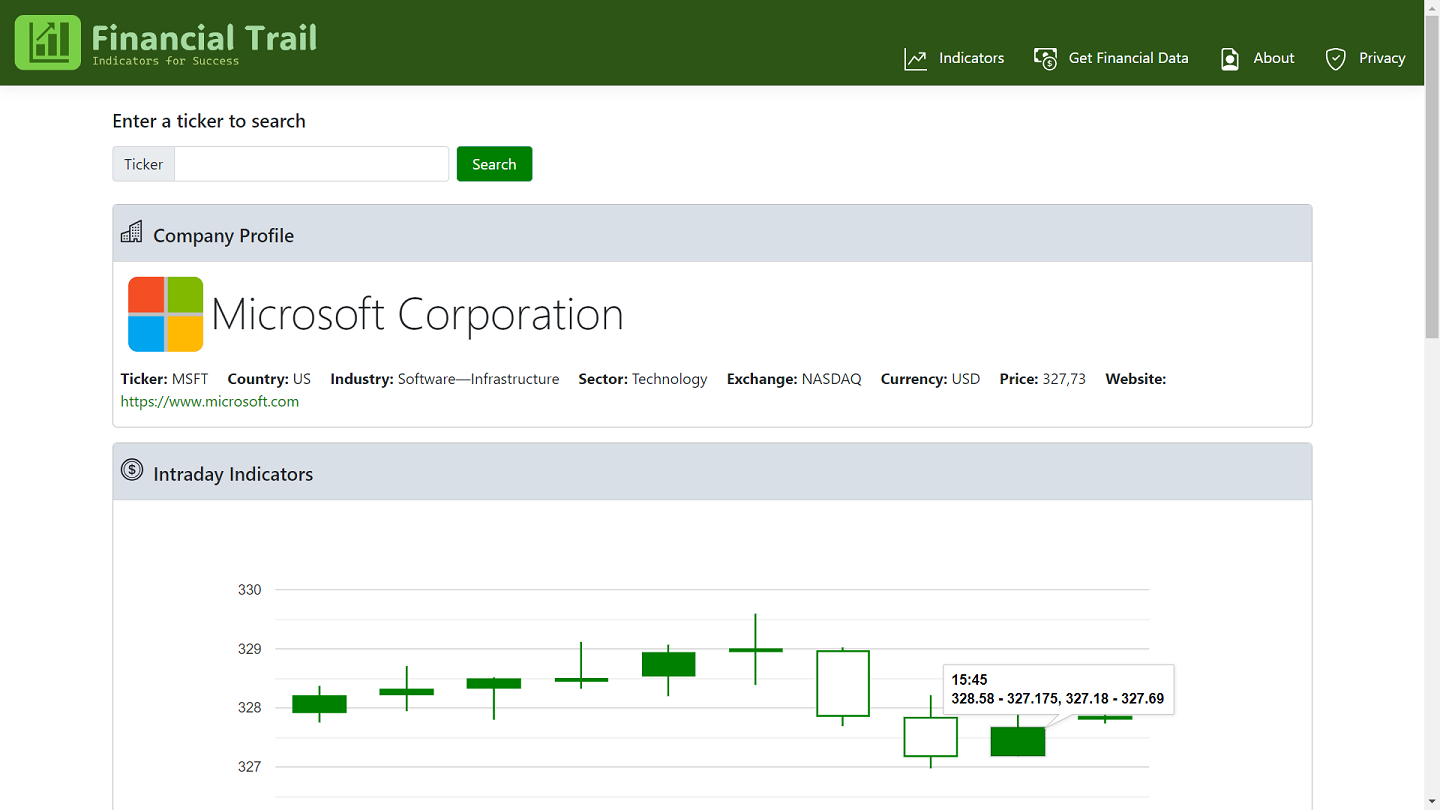Click the About person icon
This screenshot has width=1440, height=810.
coord(1229,58)
